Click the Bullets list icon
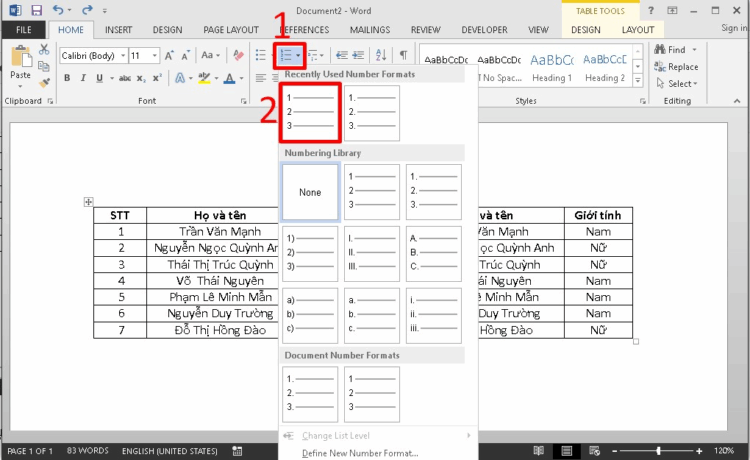This screenshot has height=460, width=750. point(260,56)
